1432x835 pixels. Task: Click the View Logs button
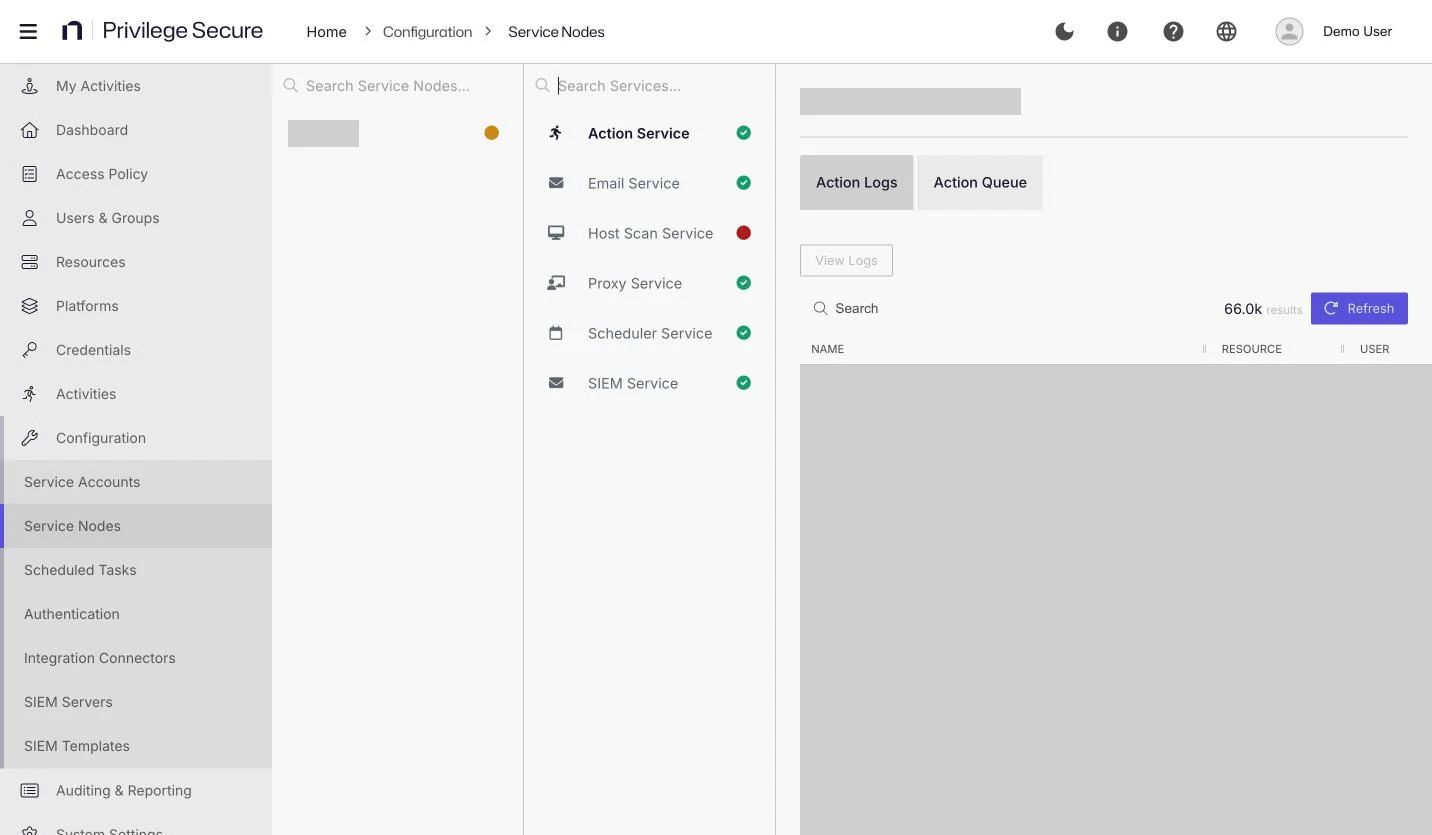click(x=846, y=261)
